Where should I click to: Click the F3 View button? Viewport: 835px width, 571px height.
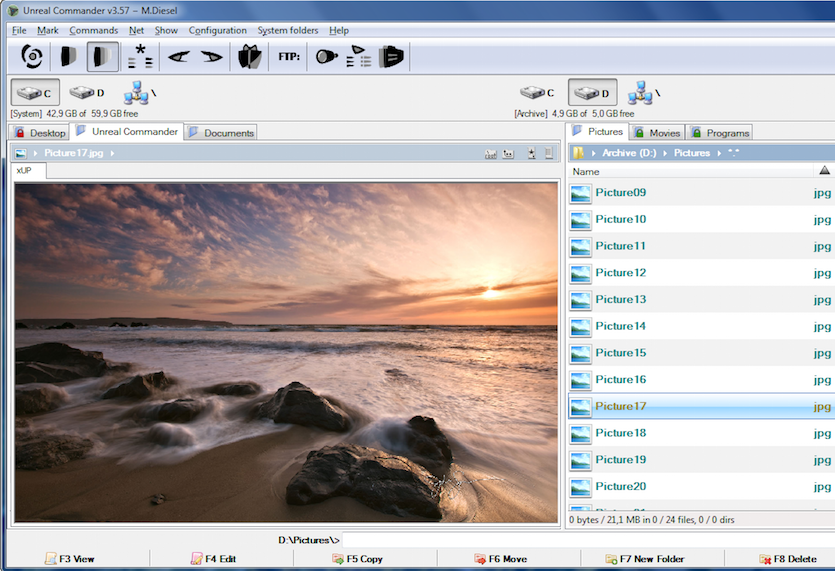[x=70, y=559]
